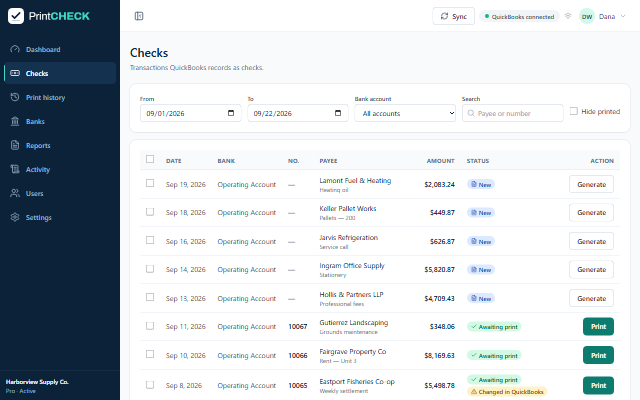Open Print history page
The height and width of the screenshot is (400, 640).
(x=60, y=97)
